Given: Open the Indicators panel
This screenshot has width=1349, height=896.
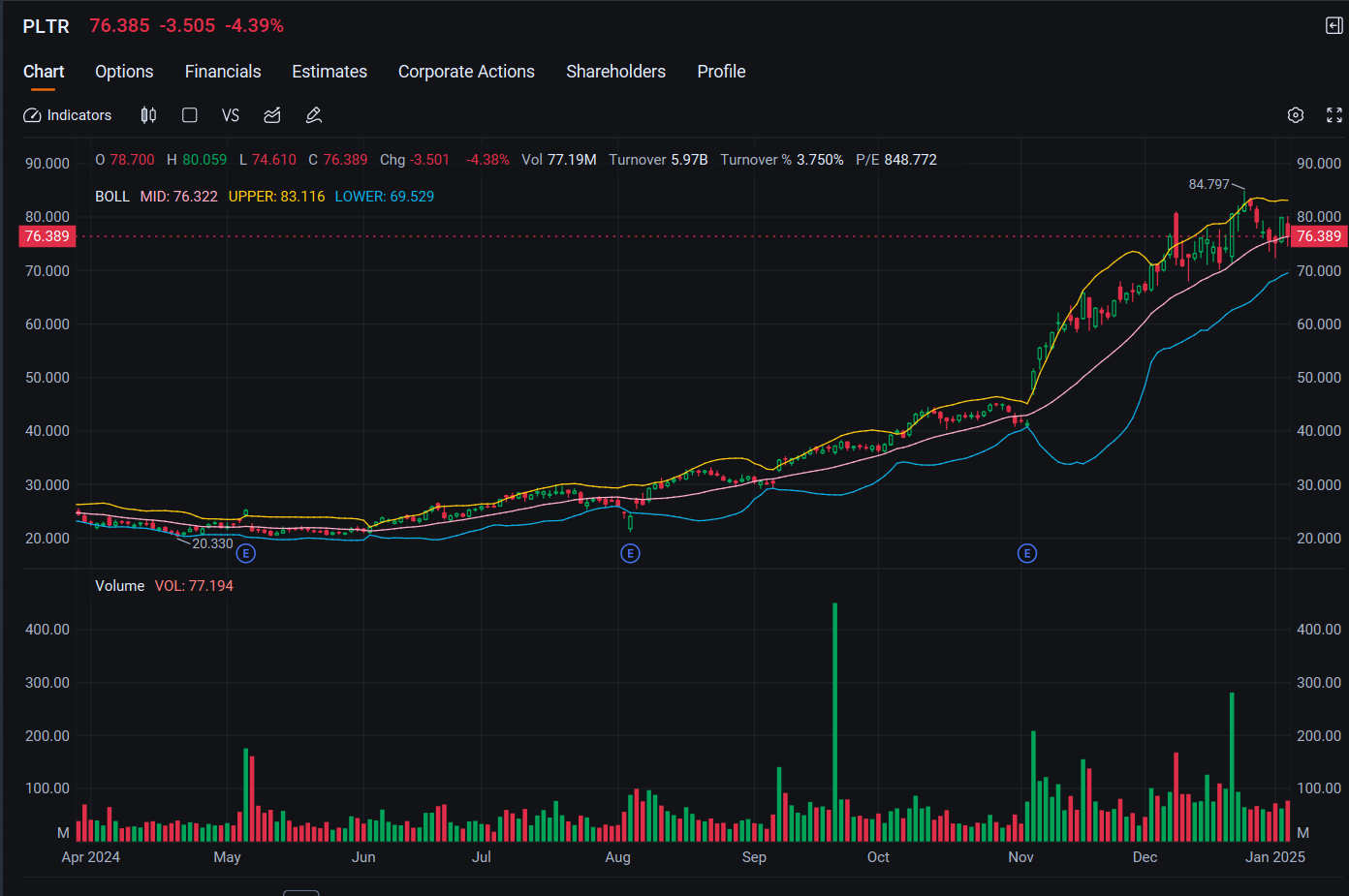Looking at the screenshot, I should (68, 115).
